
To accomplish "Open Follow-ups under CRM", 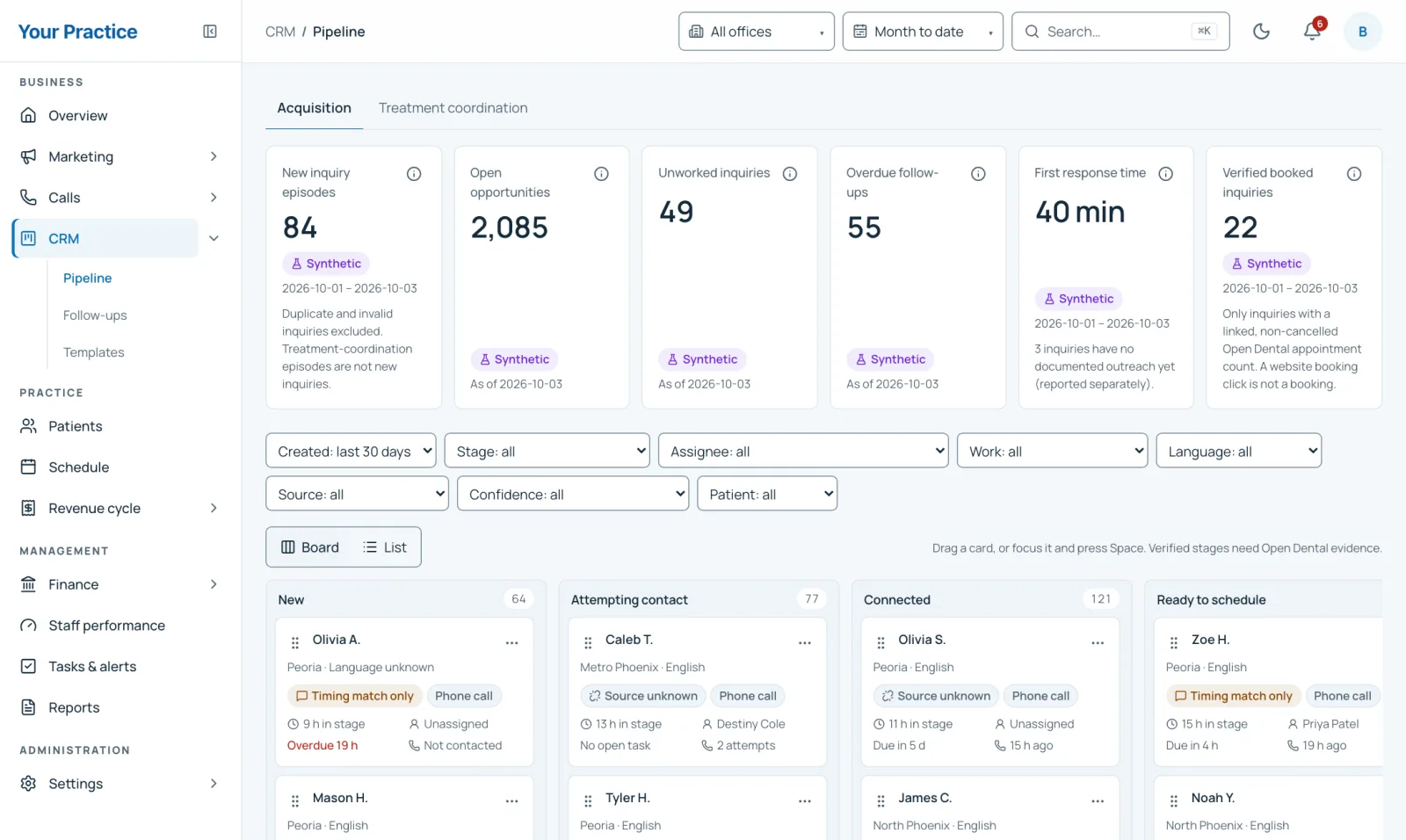I will (x=95, y=315).
